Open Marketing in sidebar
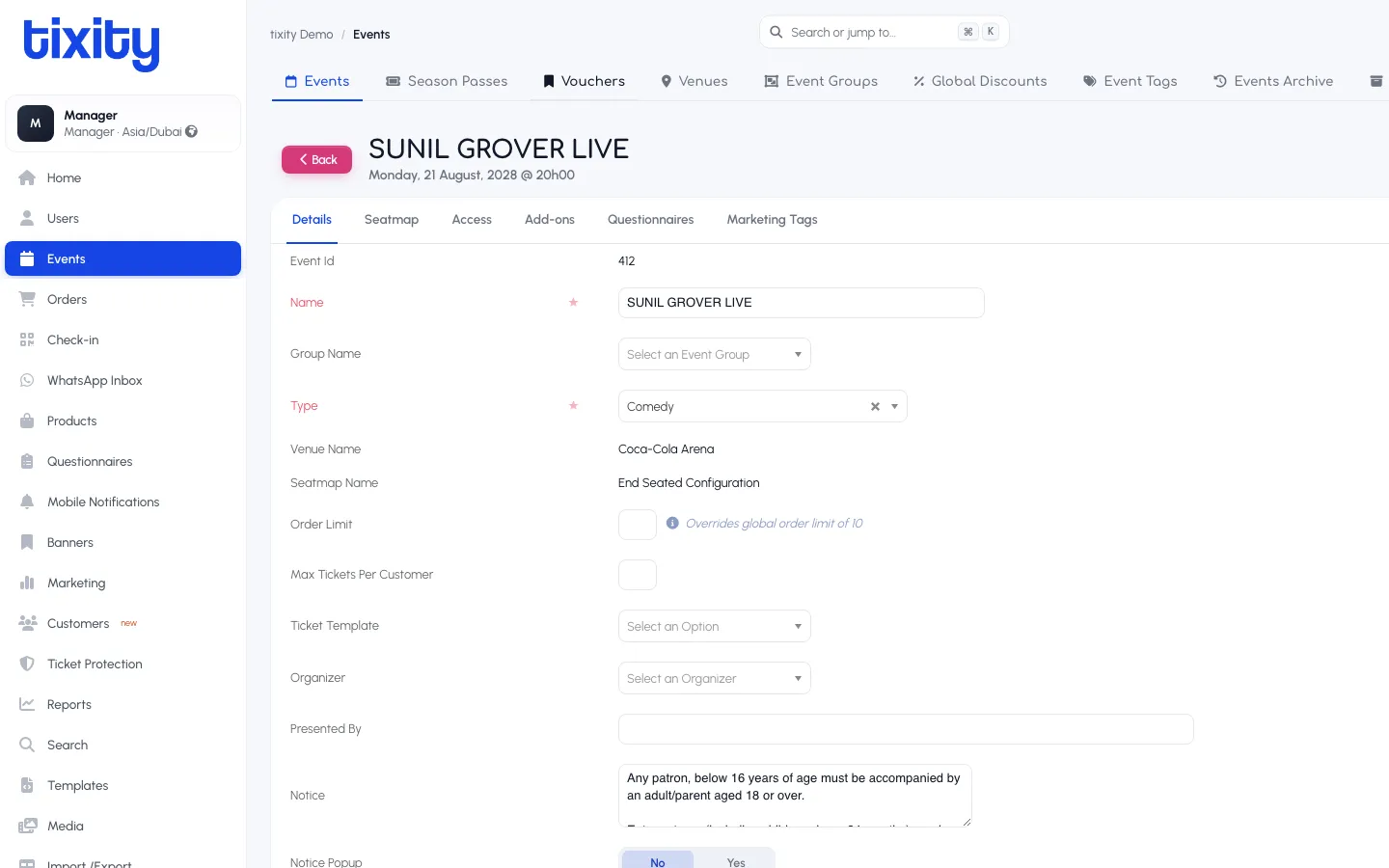Viewport: 1389px width, 868px height. (x=123, y=583)
